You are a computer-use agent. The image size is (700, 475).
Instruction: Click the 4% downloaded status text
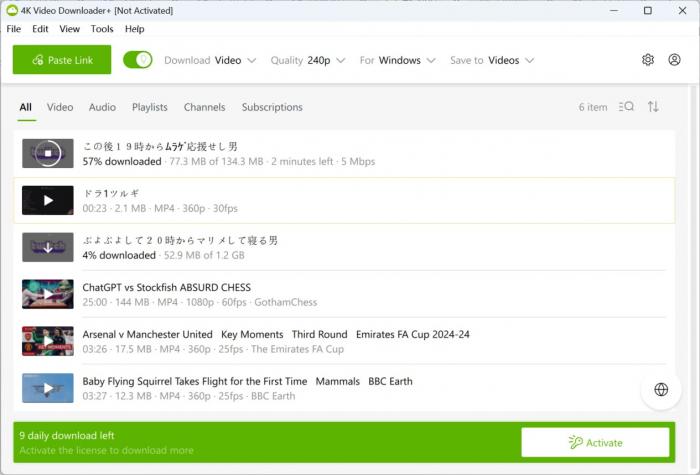[x=119, y=255]
